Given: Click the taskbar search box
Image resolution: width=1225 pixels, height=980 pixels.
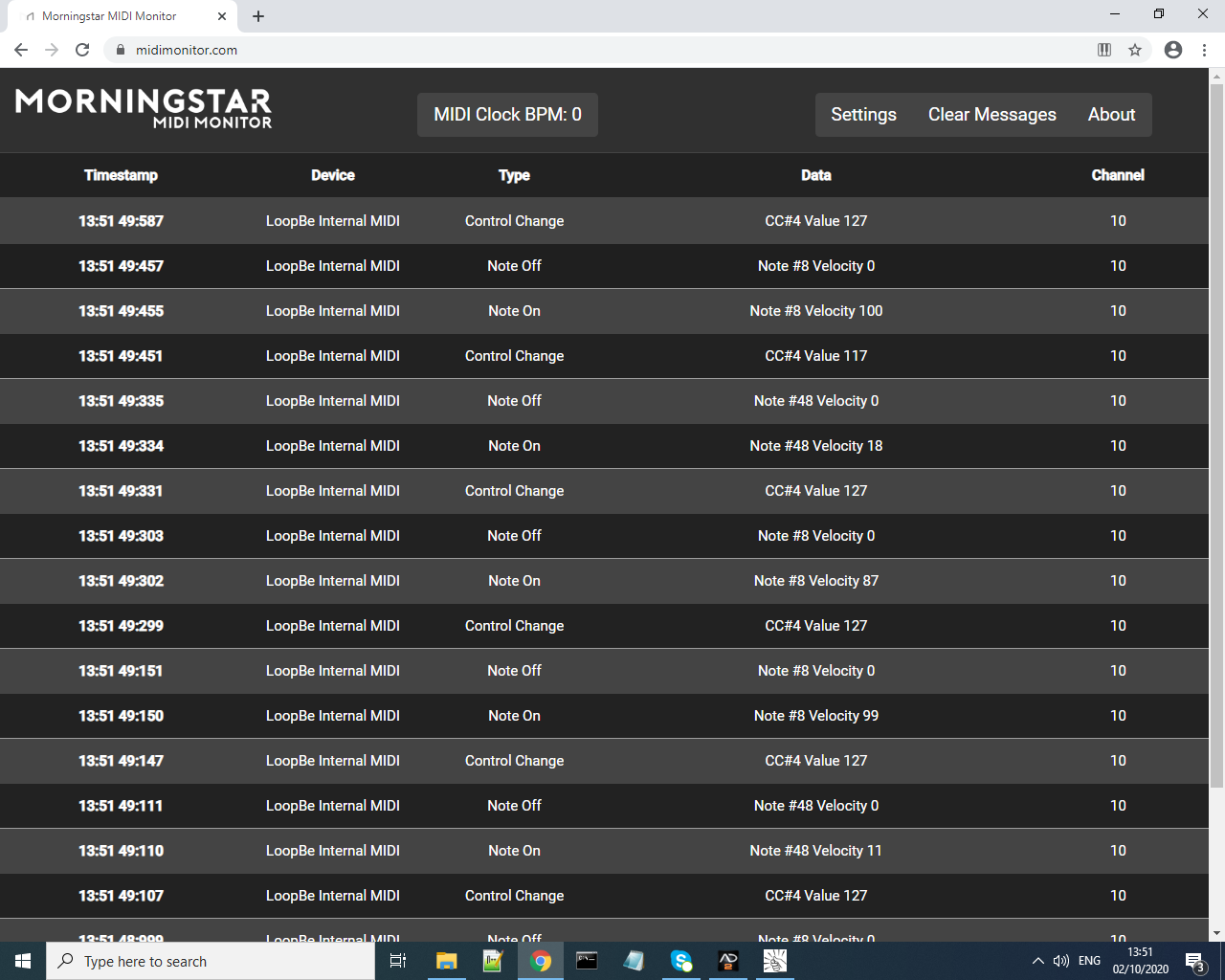Looking at the screenshot, I should (211, 961).
